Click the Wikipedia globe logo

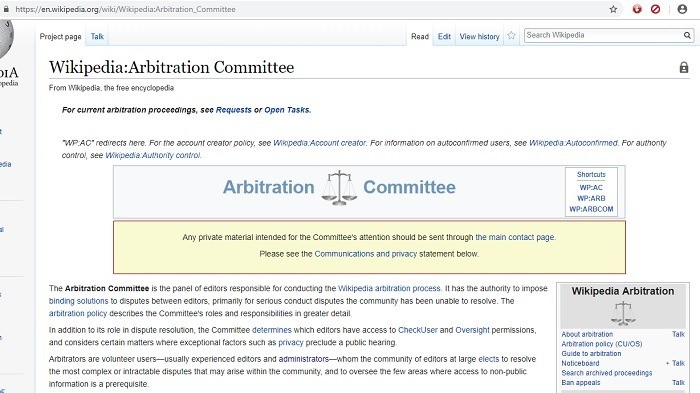click(x=6, y=39)
